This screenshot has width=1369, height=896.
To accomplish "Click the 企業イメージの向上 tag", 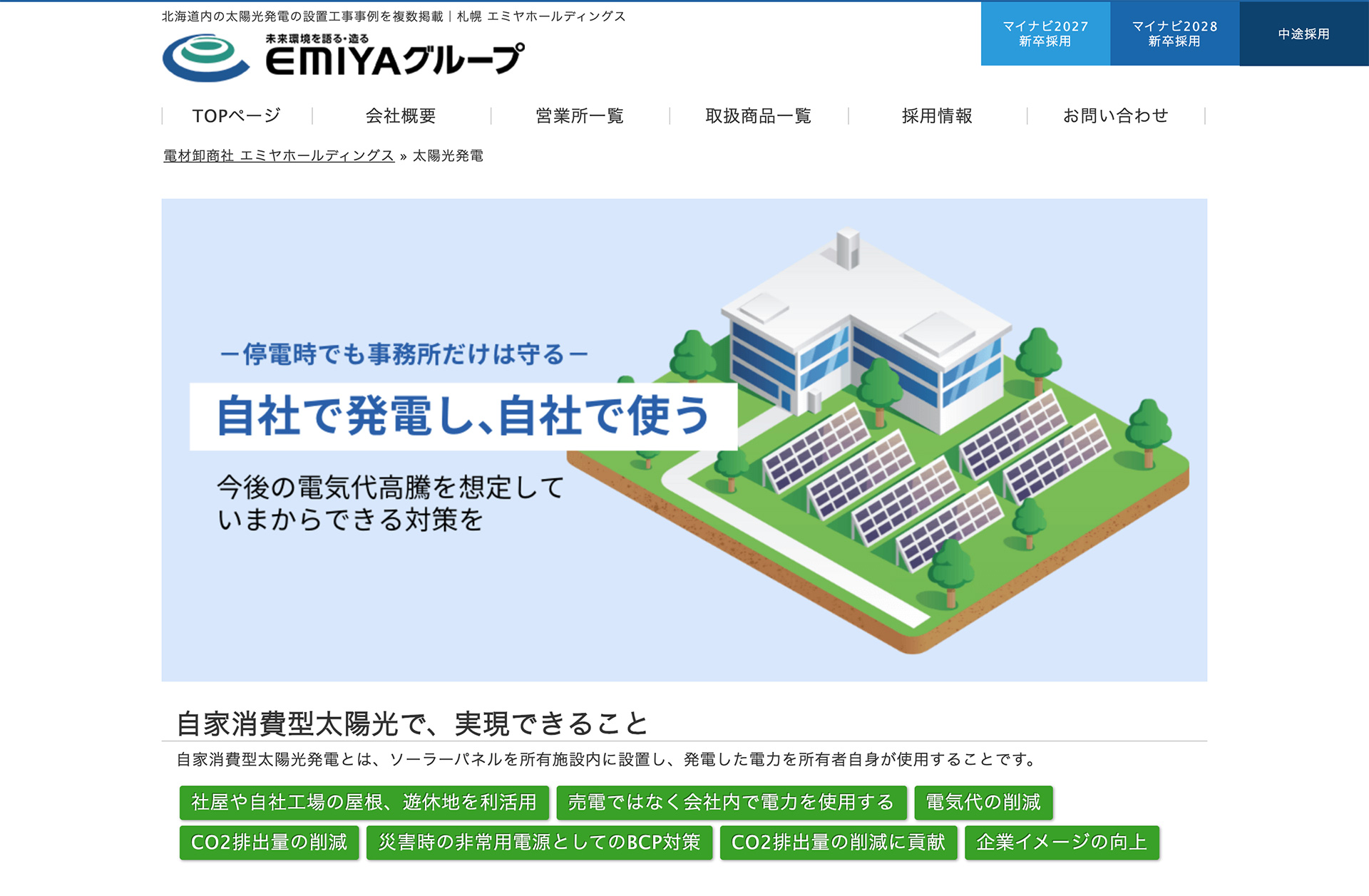I will click(1062, 843).
